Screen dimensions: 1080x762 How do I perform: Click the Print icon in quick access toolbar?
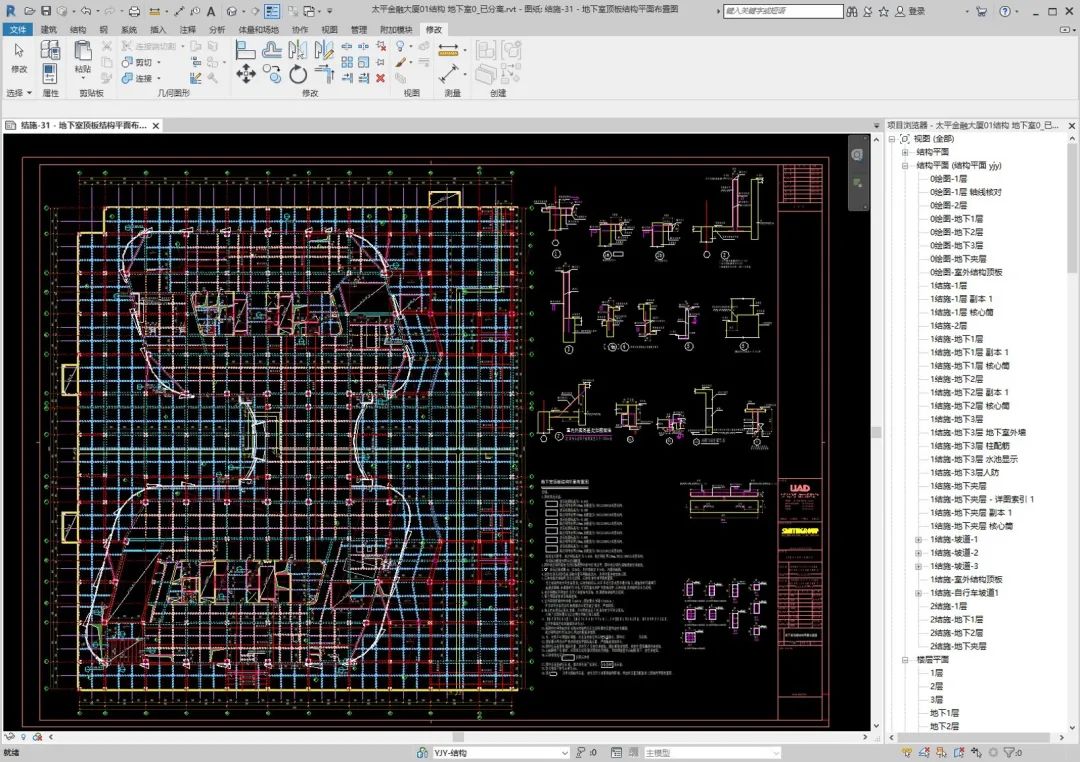134,11
